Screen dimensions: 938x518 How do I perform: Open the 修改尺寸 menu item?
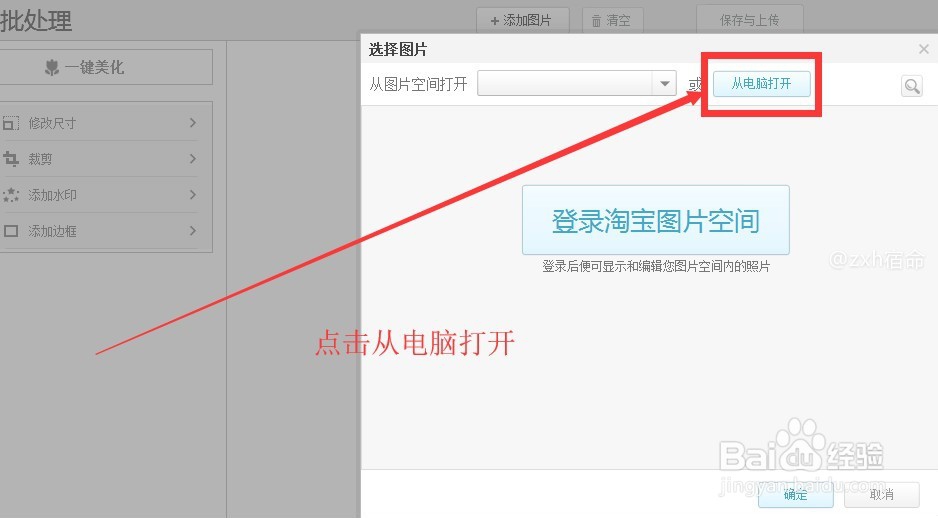pos(100,123)
